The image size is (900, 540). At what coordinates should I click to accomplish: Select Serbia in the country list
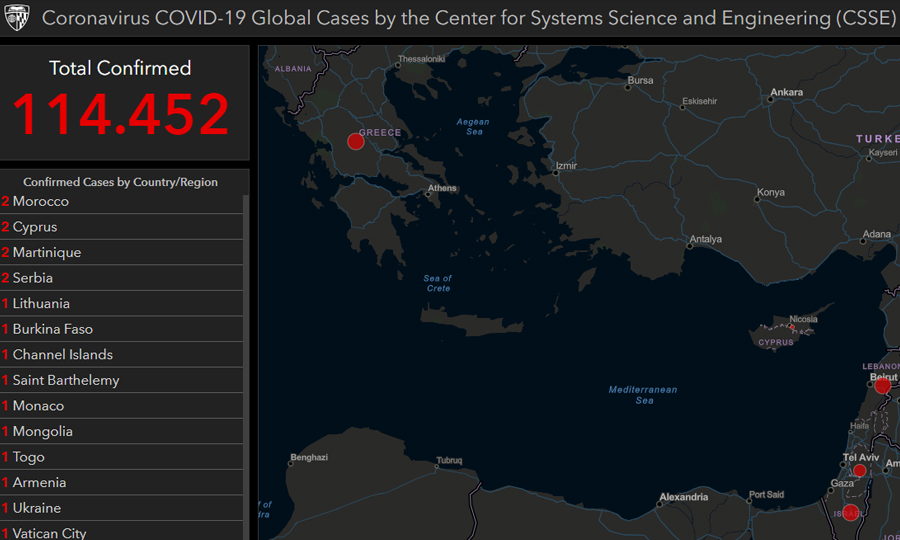[121, 278]
